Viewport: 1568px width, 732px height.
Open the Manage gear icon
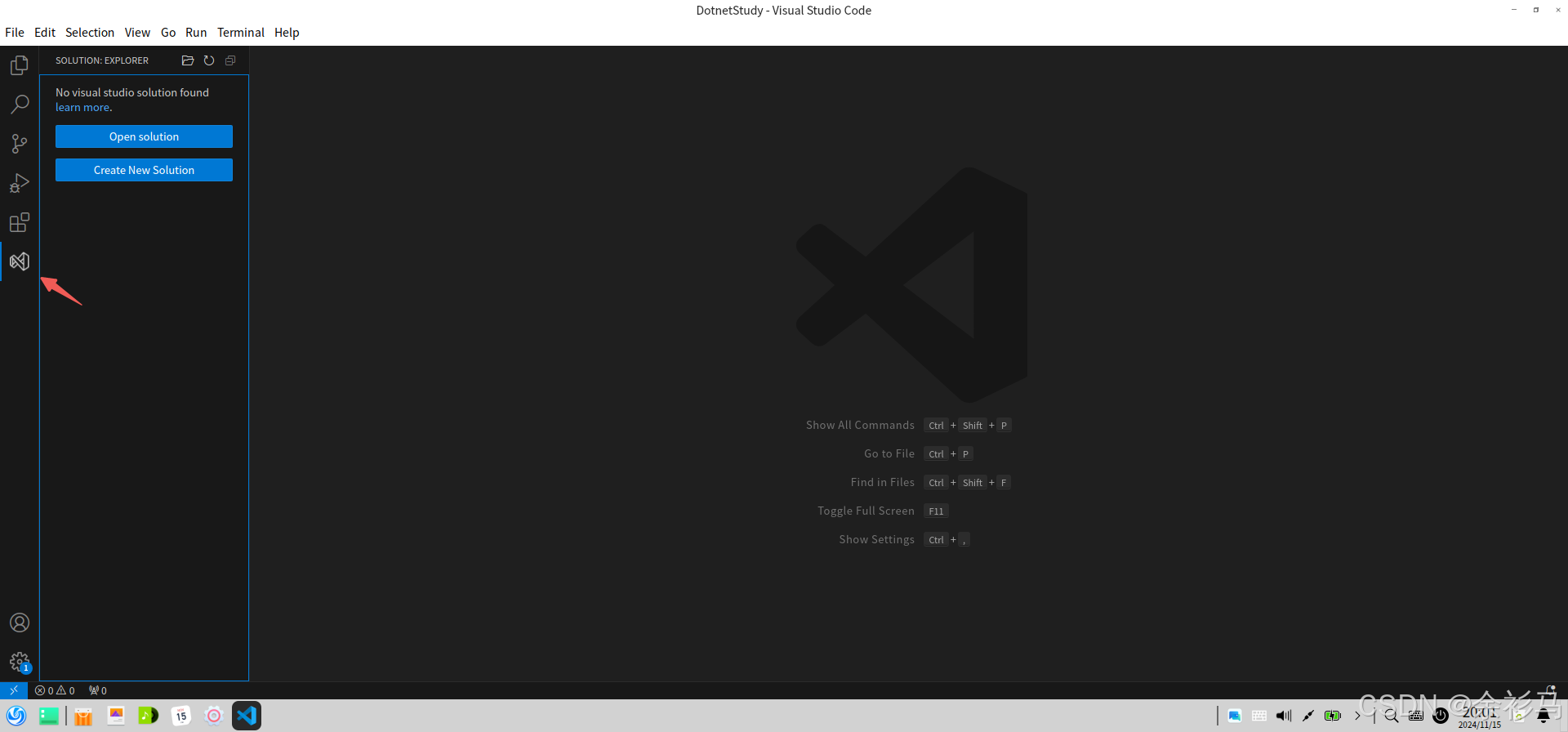coord(20,662)
